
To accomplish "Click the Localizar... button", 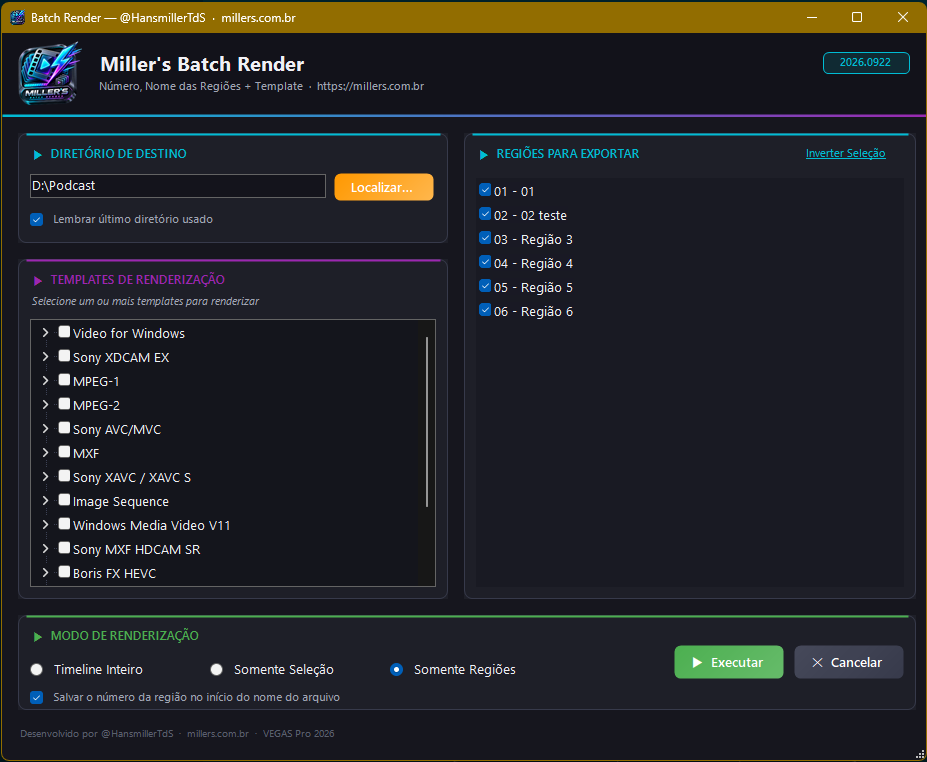I will 384,187.
